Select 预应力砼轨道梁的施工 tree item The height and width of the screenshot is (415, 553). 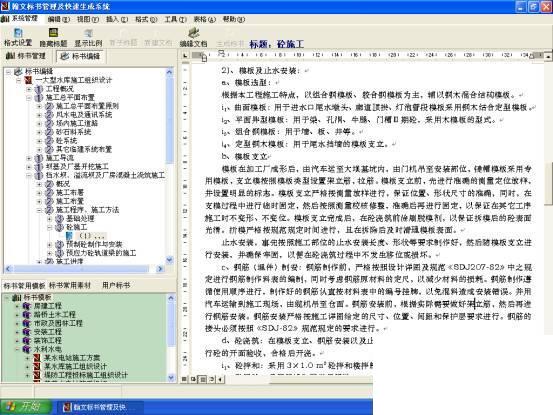click(x=101, y=253)
